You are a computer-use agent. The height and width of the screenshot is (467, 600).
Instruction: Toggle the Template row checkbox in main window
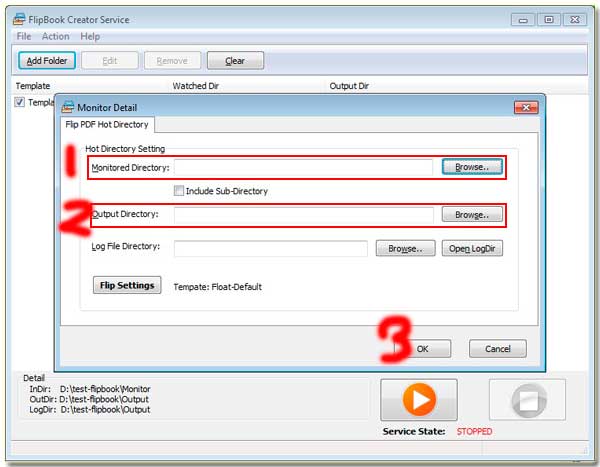pyautogui.click(x=19, y=102)
